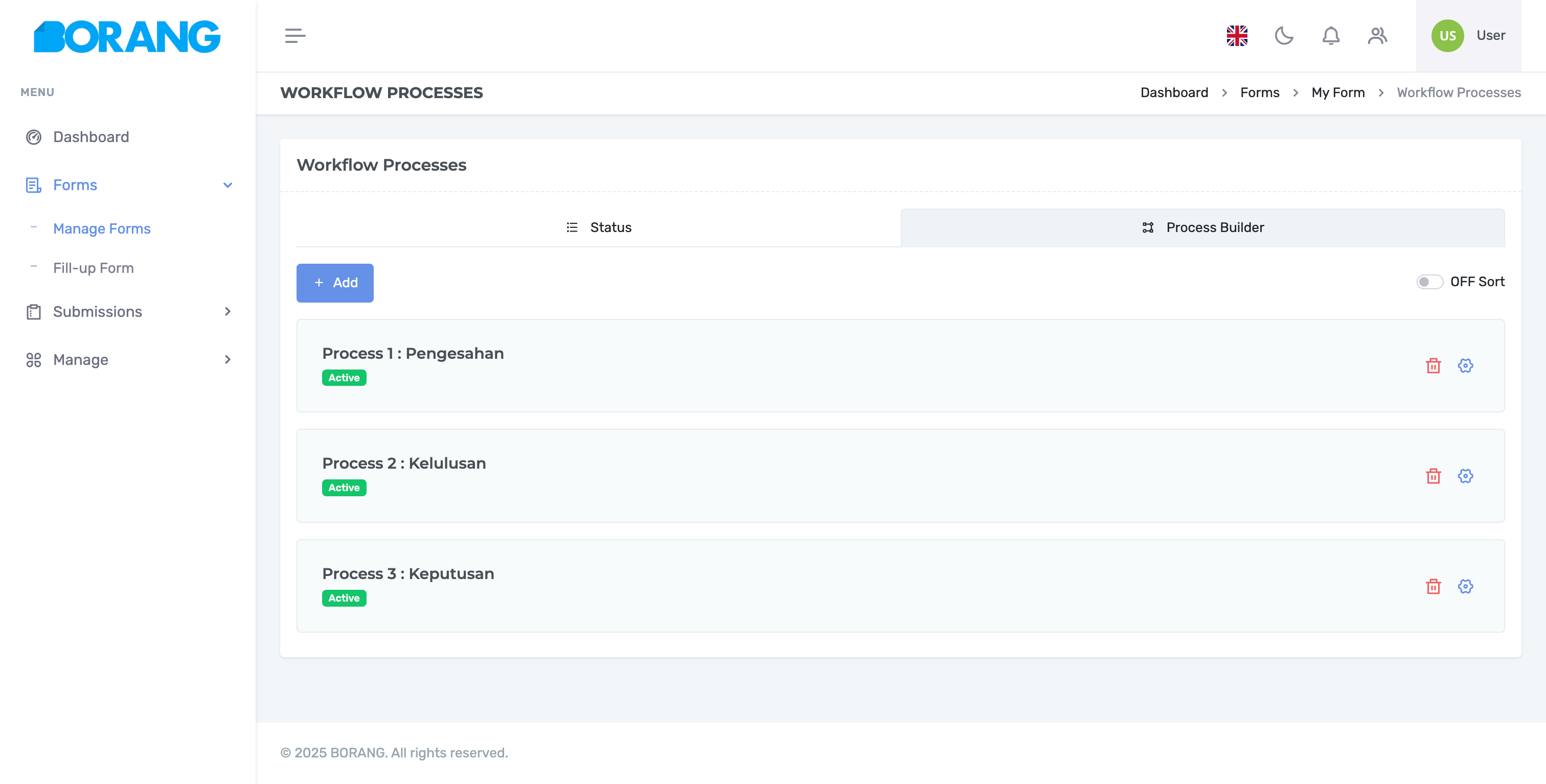Click Active badge under Process 2 Kelulusan
The height and width of the screenshot is (784, 1546).
[343, 488]
